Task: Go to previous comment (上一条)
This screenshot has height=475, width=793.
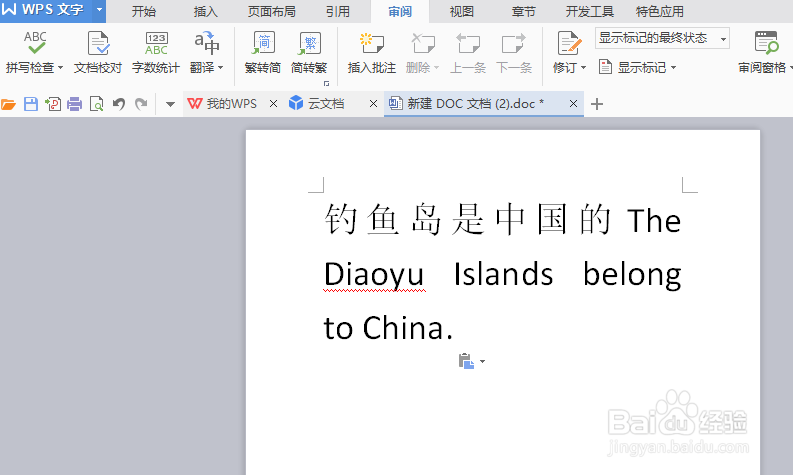Action: [x=468, y=53]
